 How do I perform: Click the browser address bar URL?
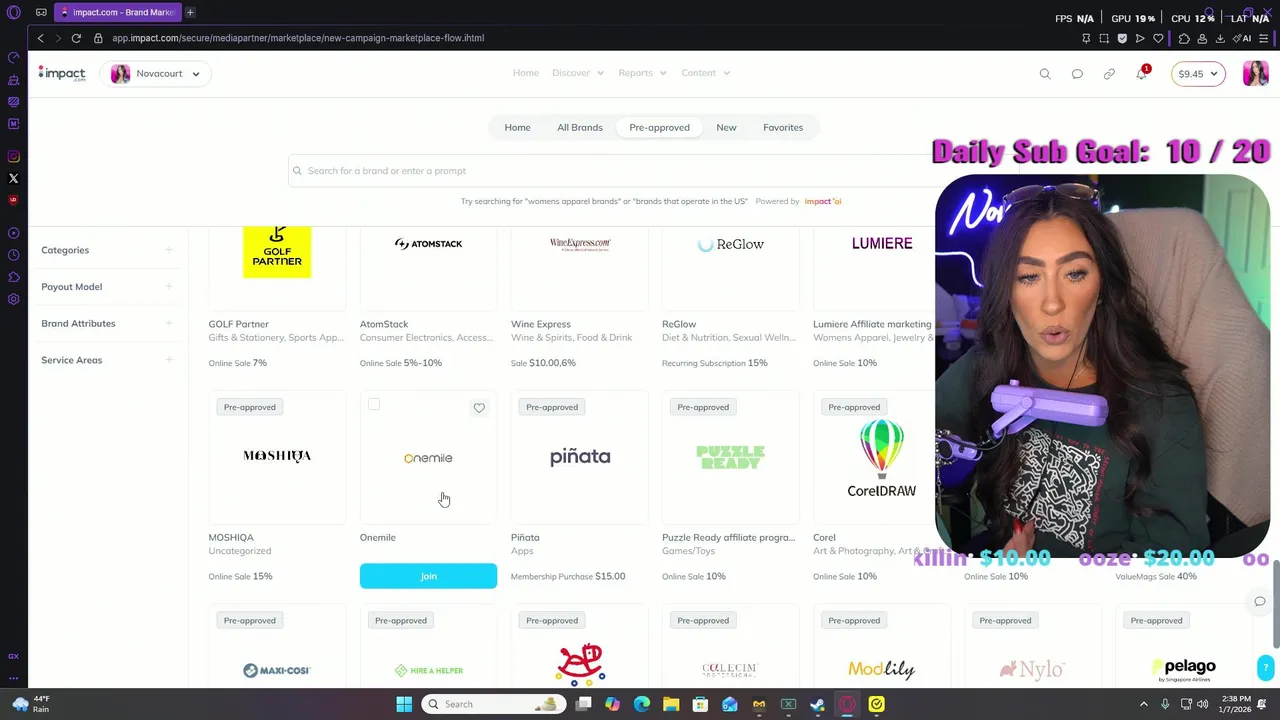[x=298, y=38]
